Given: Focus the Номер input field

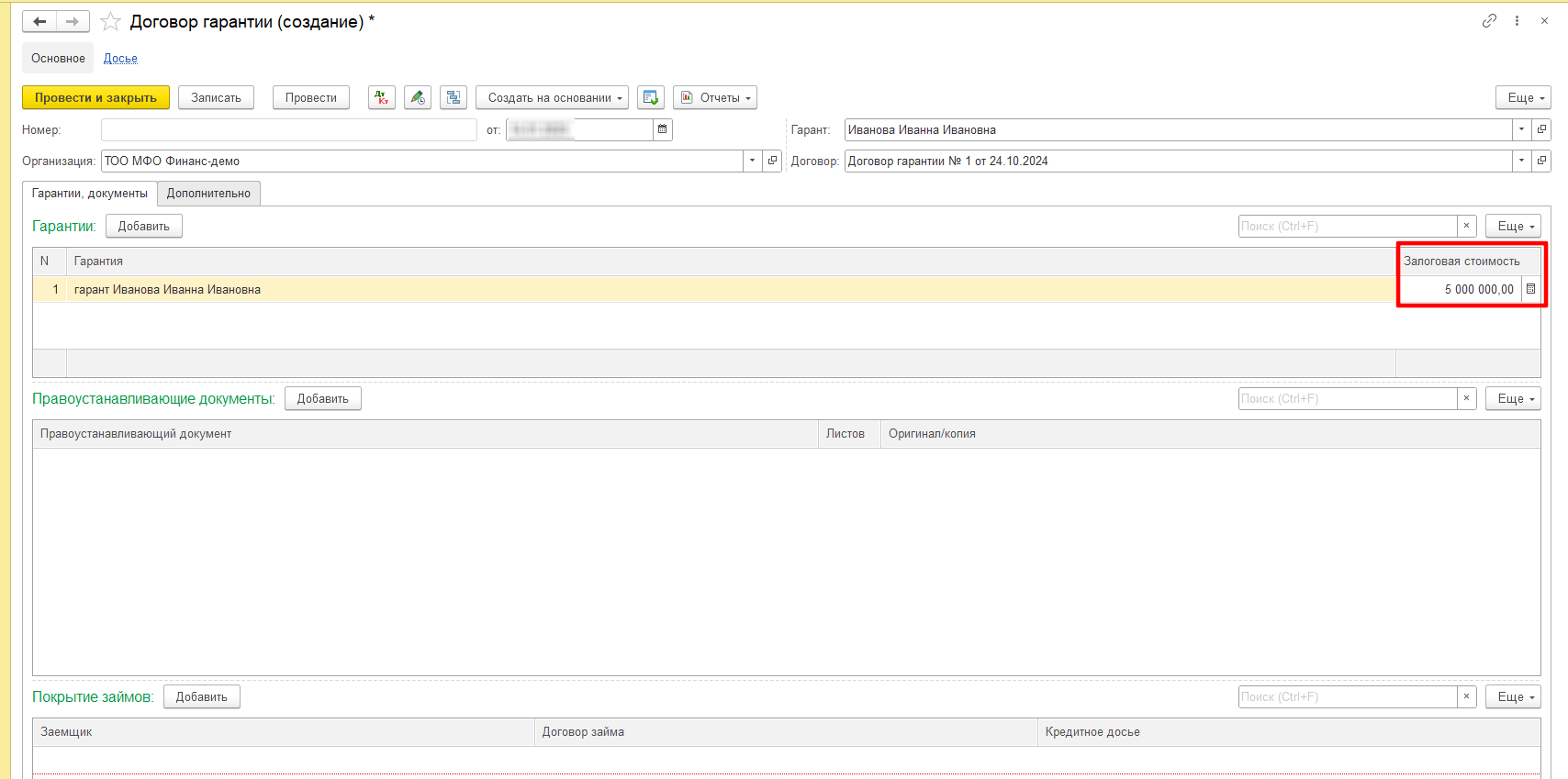Looking at the screenshot, I should point(289,129).
